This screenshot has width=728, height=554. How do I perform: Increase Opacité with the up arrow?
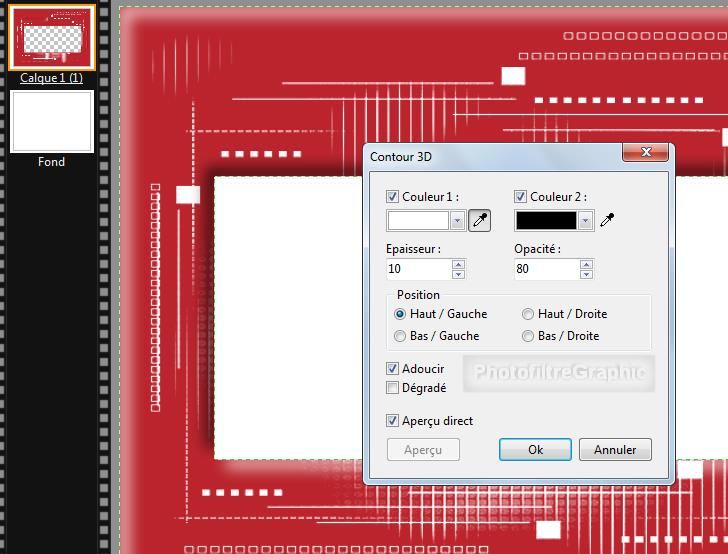(586, 265)
